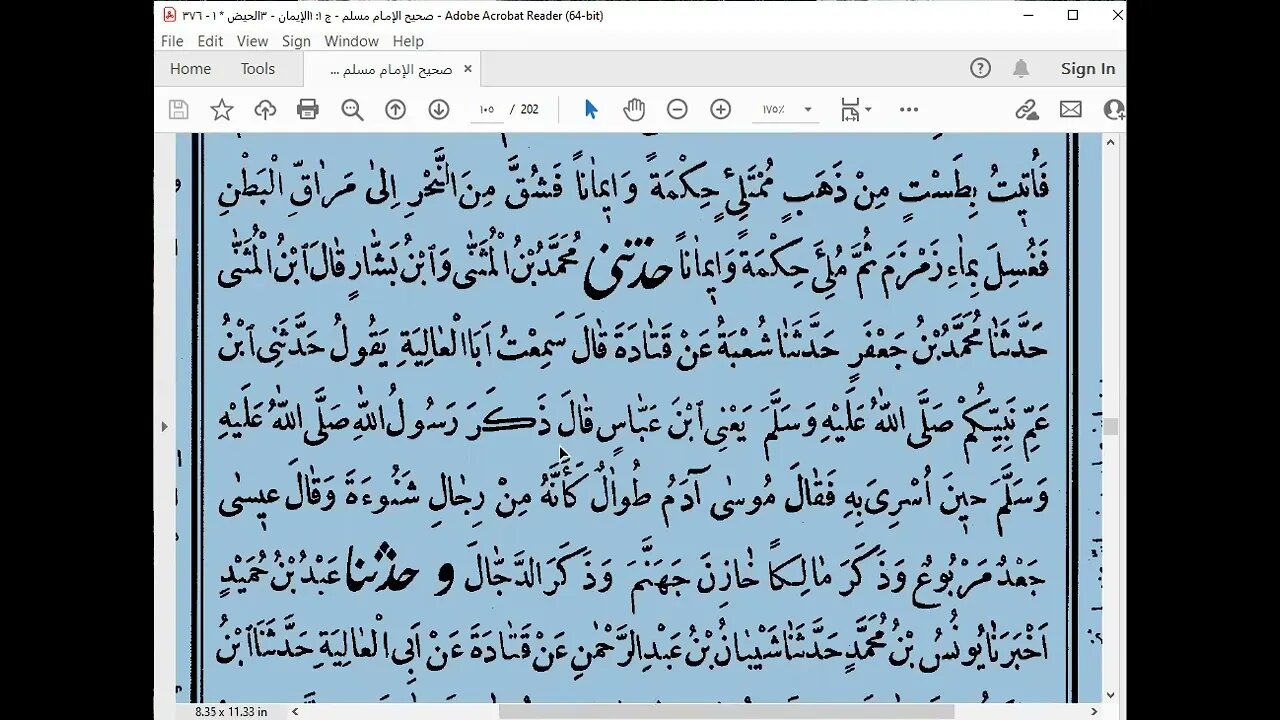1280x720 pixels.
Task: Click the share with others person icon
Action: [x=1114, y=110]
